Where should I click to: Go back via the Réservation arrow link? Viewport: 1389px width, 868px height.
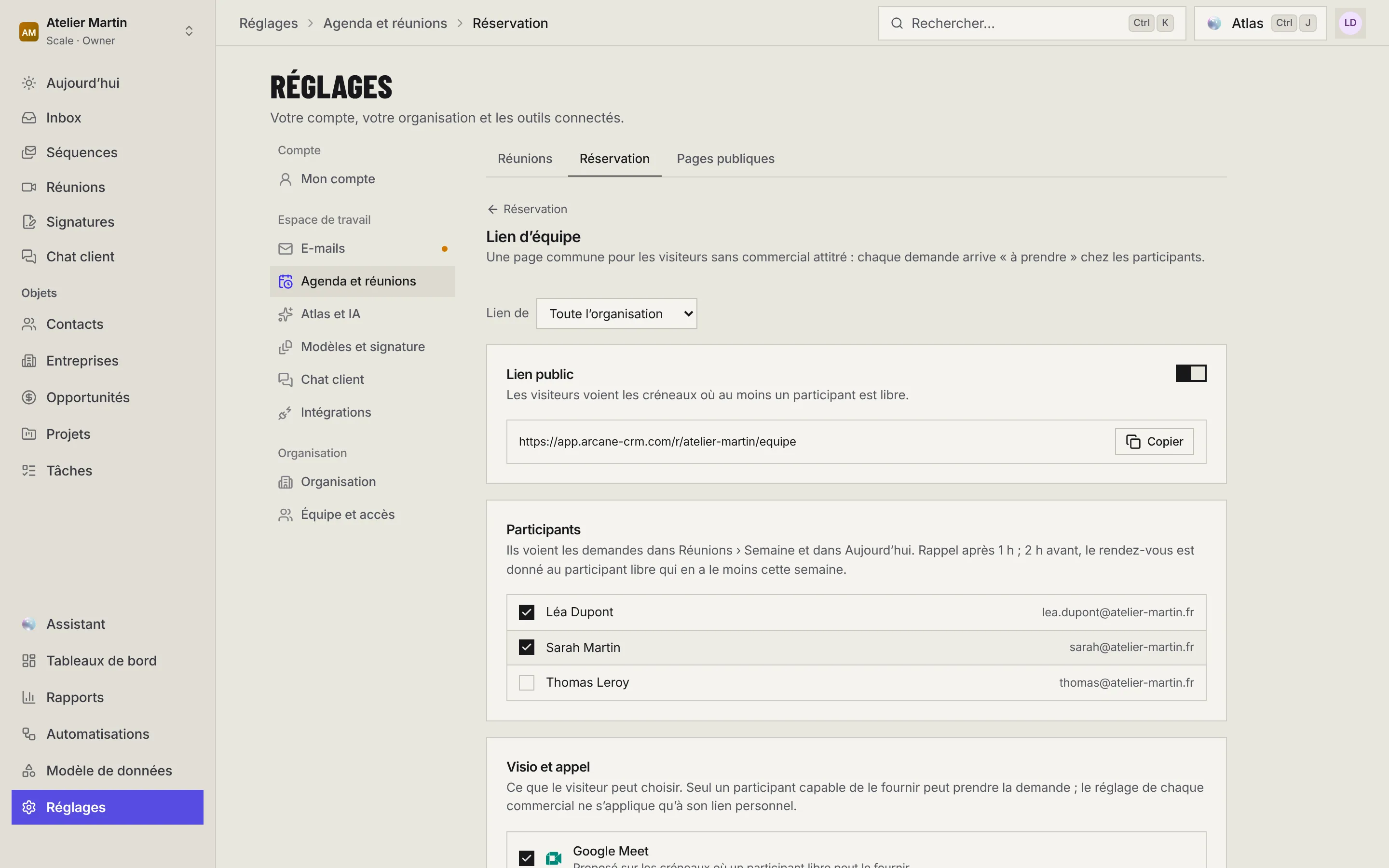click(527, 209)
